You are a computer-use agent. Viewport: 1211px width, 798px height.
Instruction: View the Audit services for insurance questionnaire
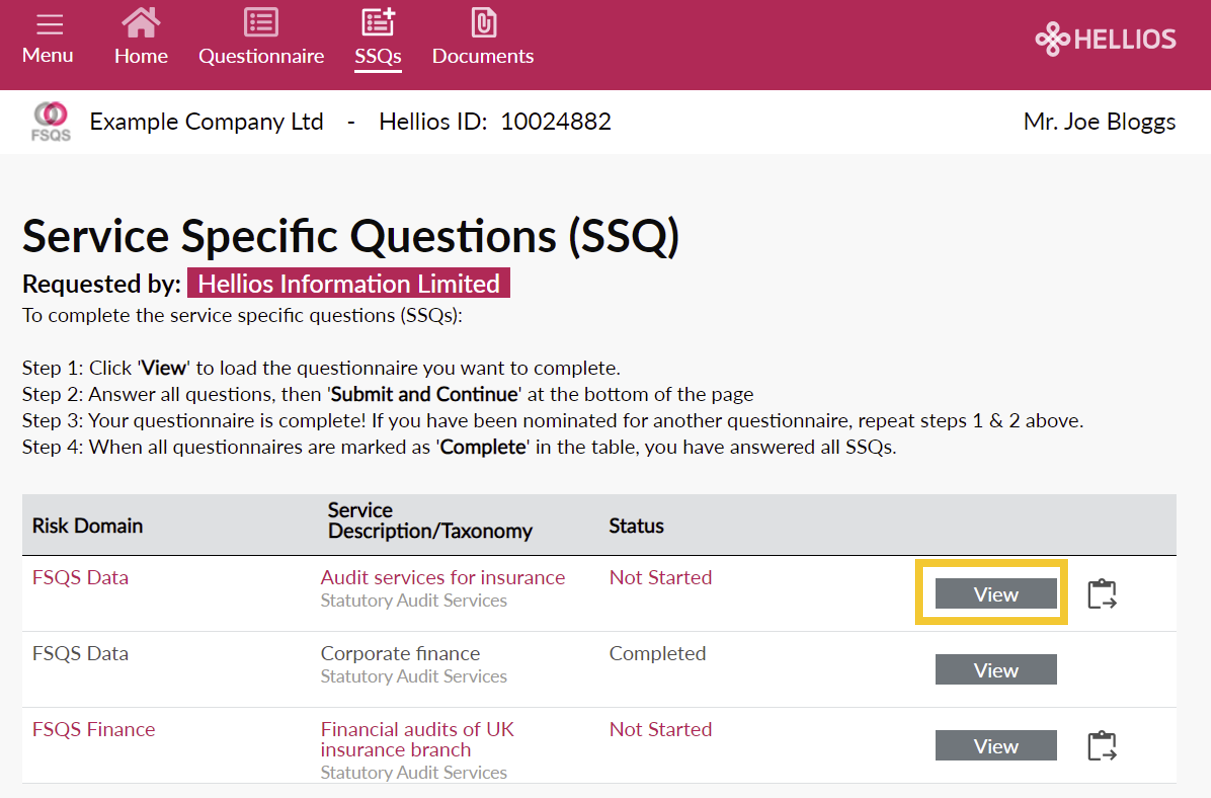[996, 594]
